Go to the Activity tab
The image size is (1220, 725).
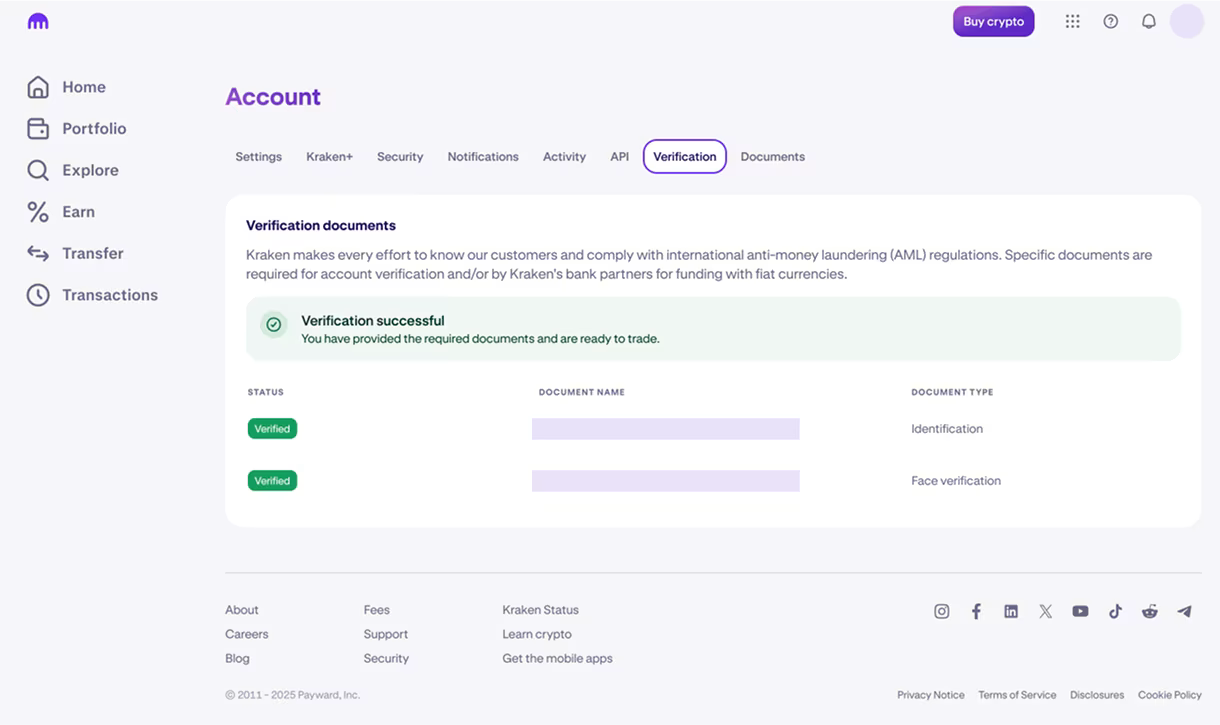point(564,157)
